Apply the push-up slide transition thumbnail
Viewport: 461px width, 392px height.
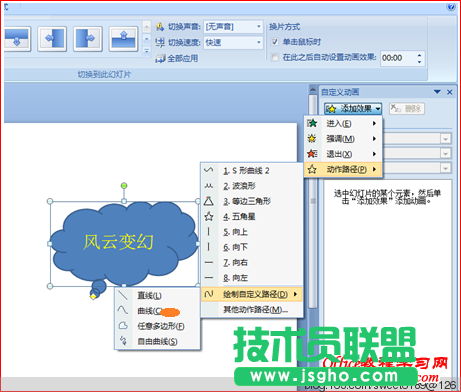point(123,39)
